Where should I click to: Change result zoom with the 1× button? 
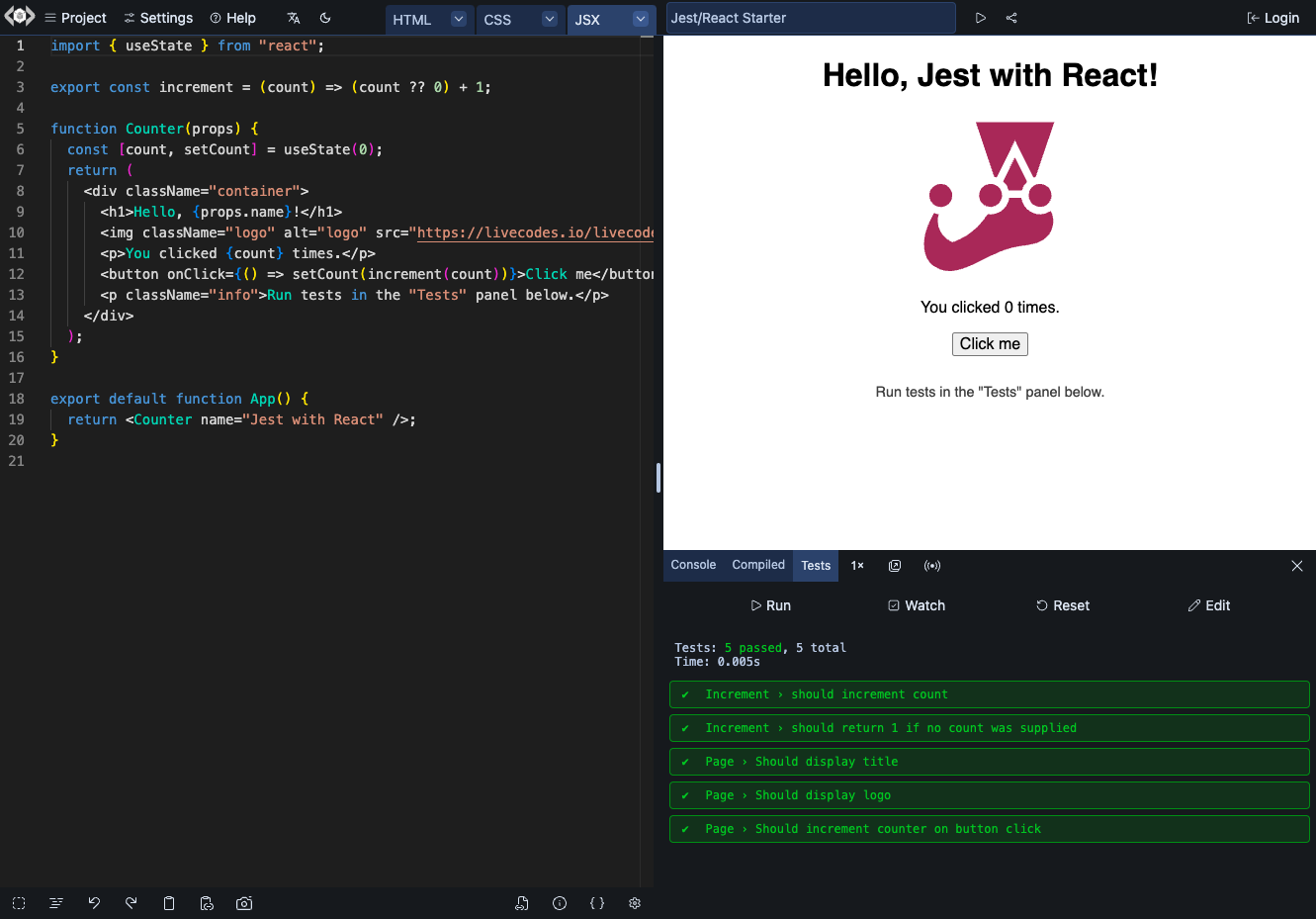(x=857, y=566)
